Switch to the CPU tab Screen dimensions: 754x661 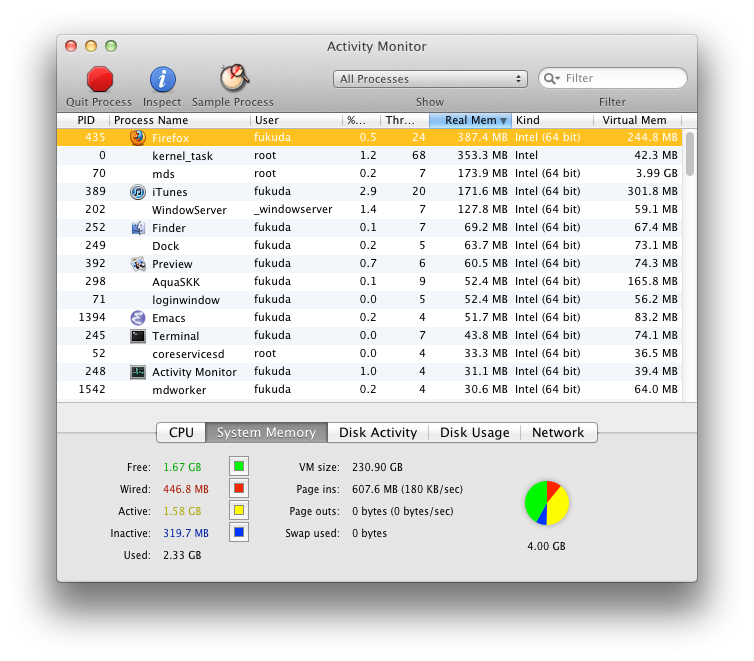tap(181, 432)
